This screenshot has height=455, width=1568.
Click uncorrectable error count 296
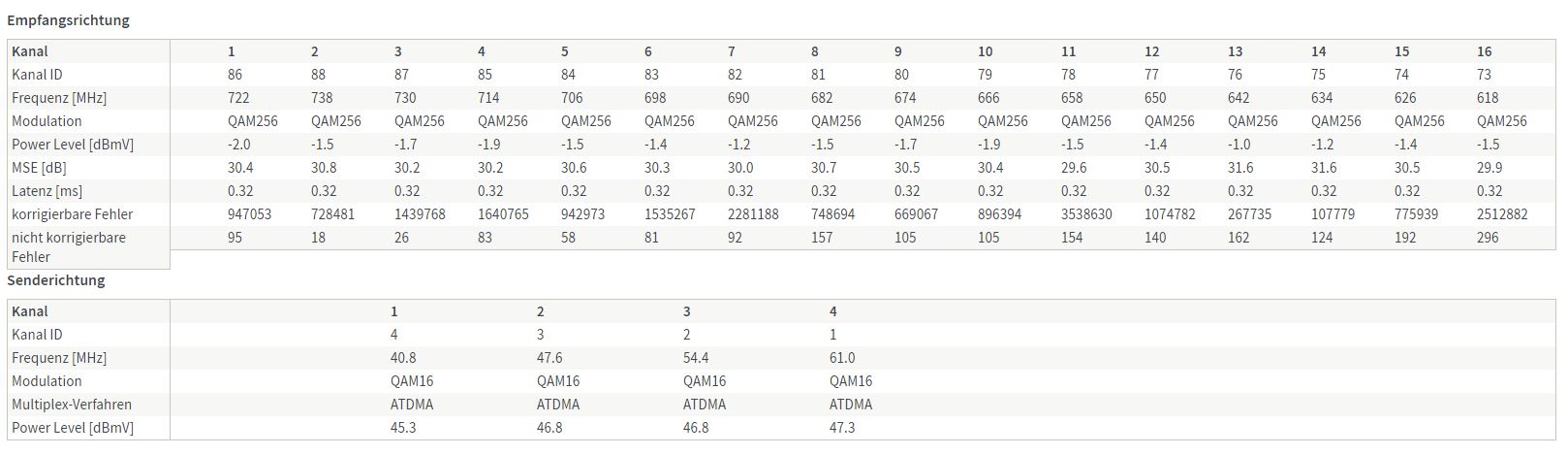(1488, 238)
